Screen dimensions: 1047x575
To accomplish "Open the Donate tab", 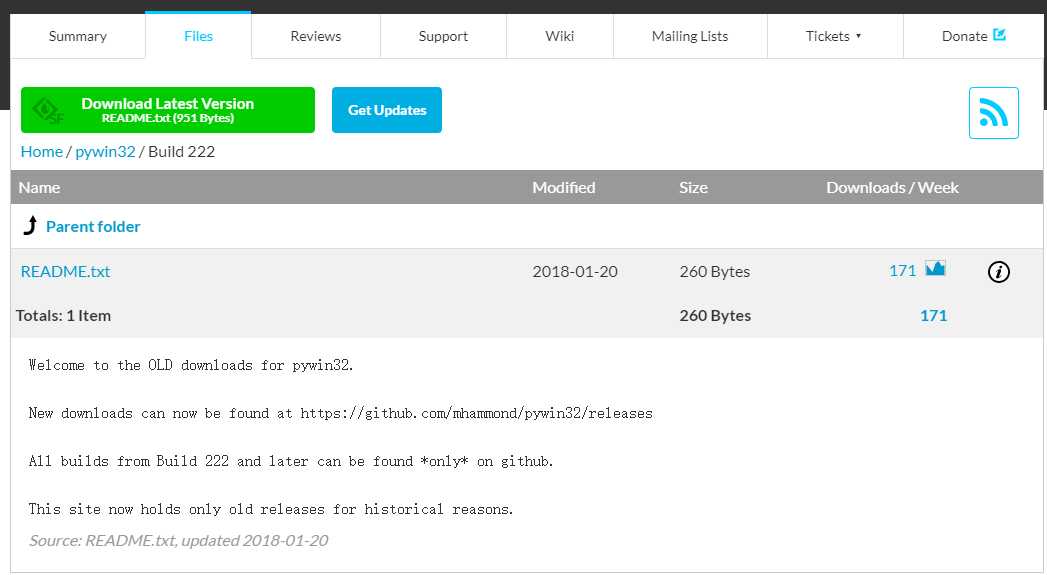I will pyautogui.click(x=973, y=36).
